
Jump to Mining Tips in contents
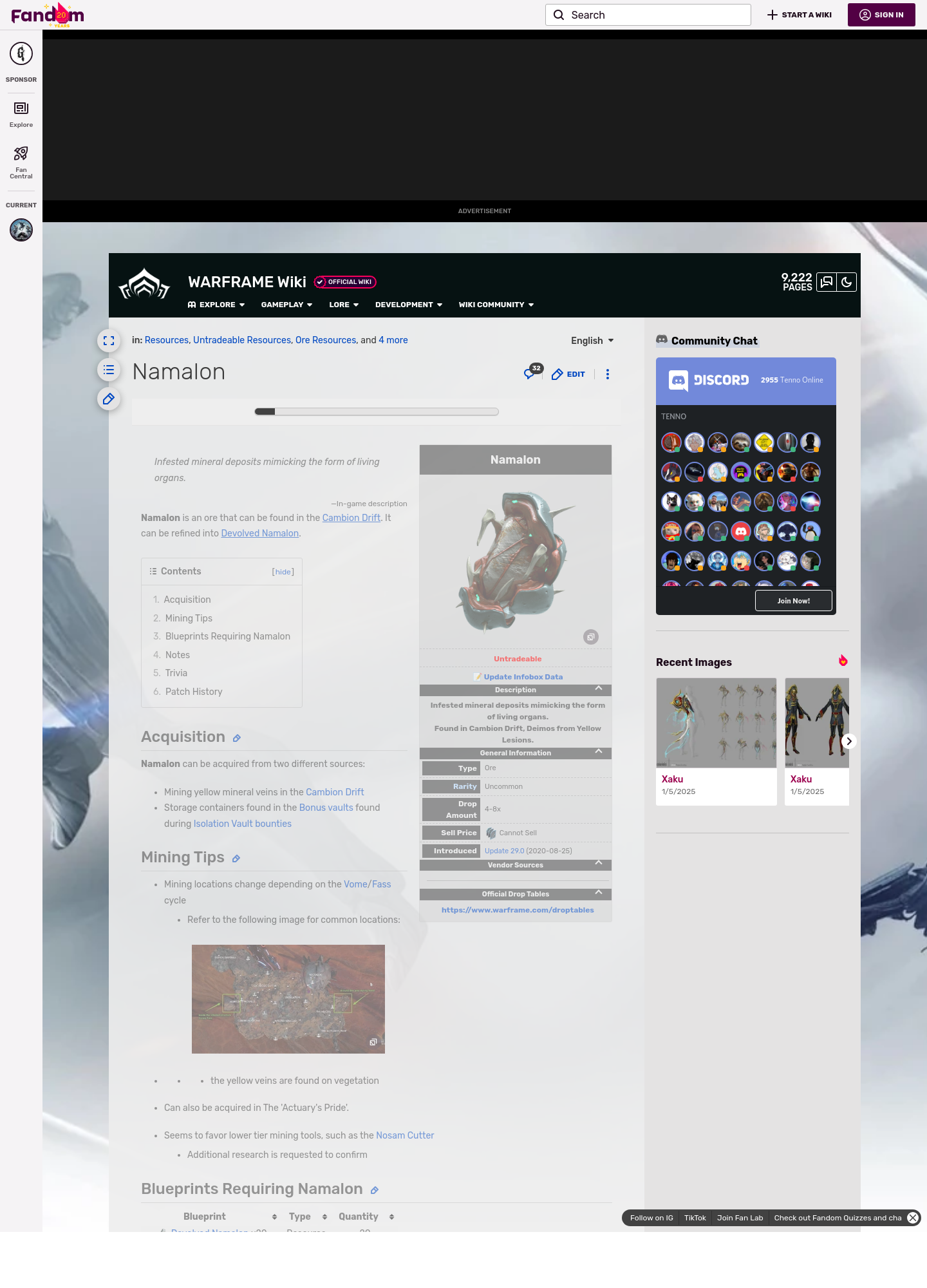point(189,618)
